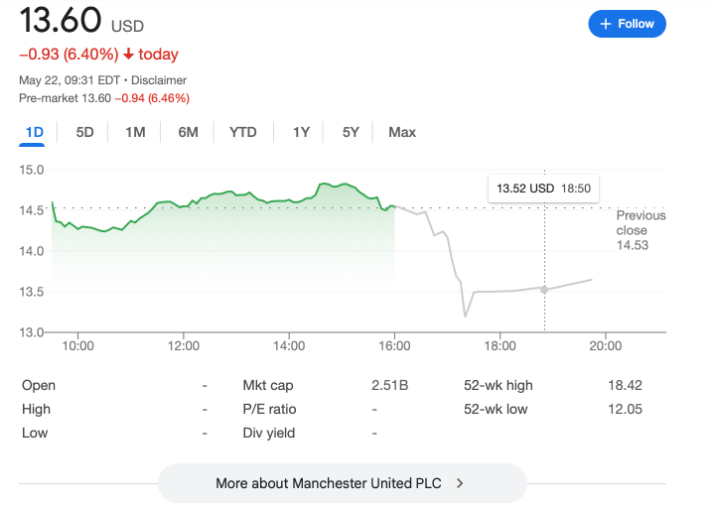The width and height of the screenshot is (714, 511).
Task: Open the Disclaimer link
Action: [159, 80]
